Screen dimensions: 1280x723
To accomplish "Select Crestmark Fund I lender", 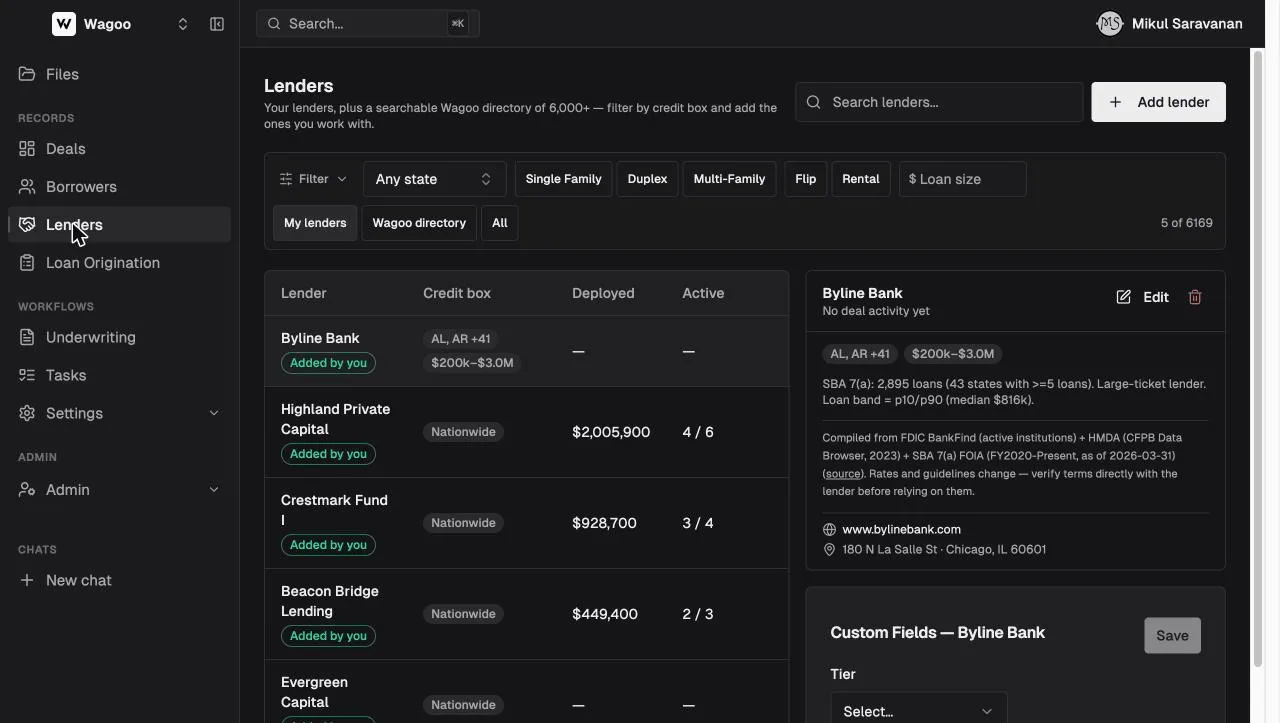I will pyautogui.click(x=526, y=523).
